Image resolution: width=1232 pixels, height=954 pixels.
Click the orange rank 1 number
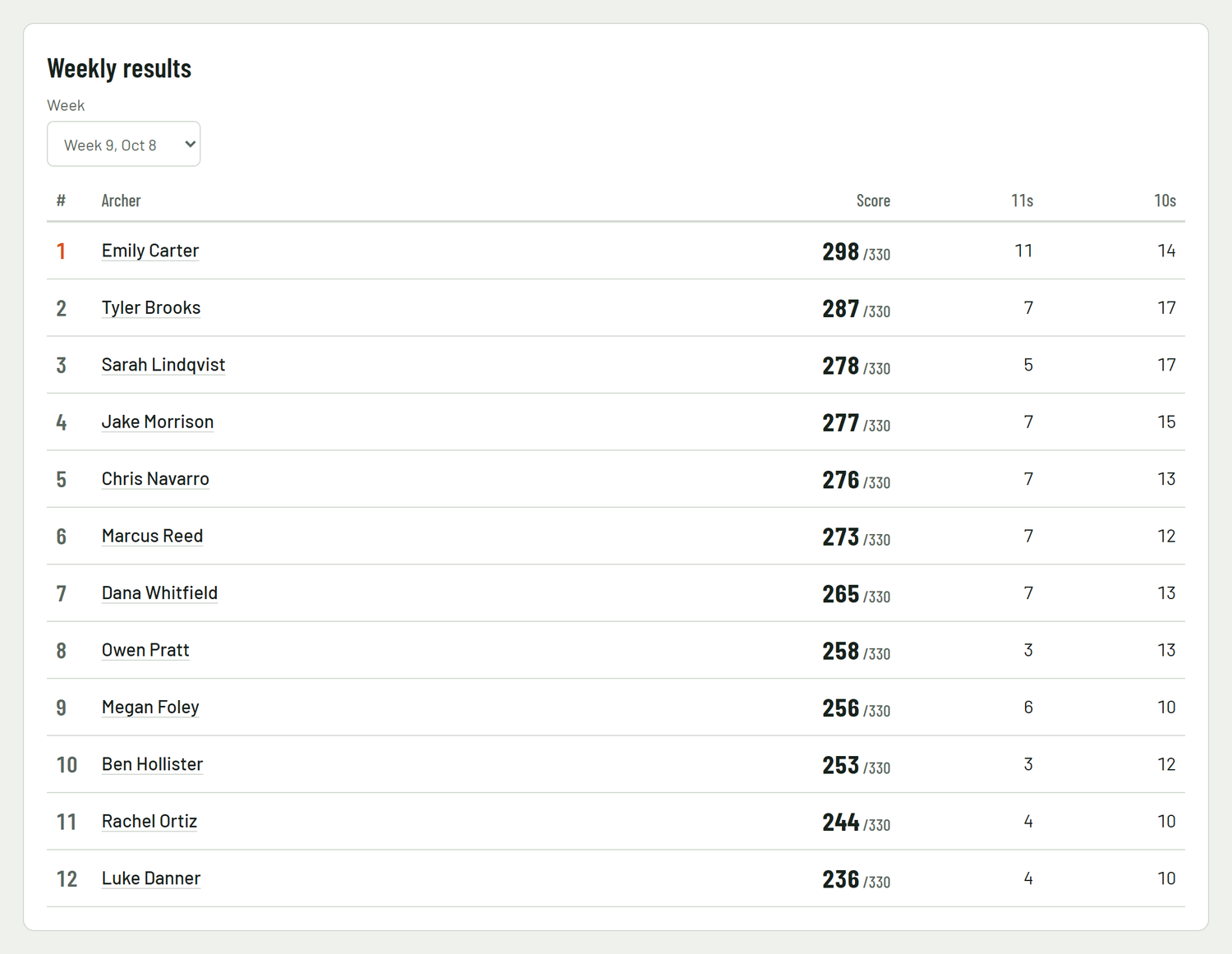[x=61, y=251]
